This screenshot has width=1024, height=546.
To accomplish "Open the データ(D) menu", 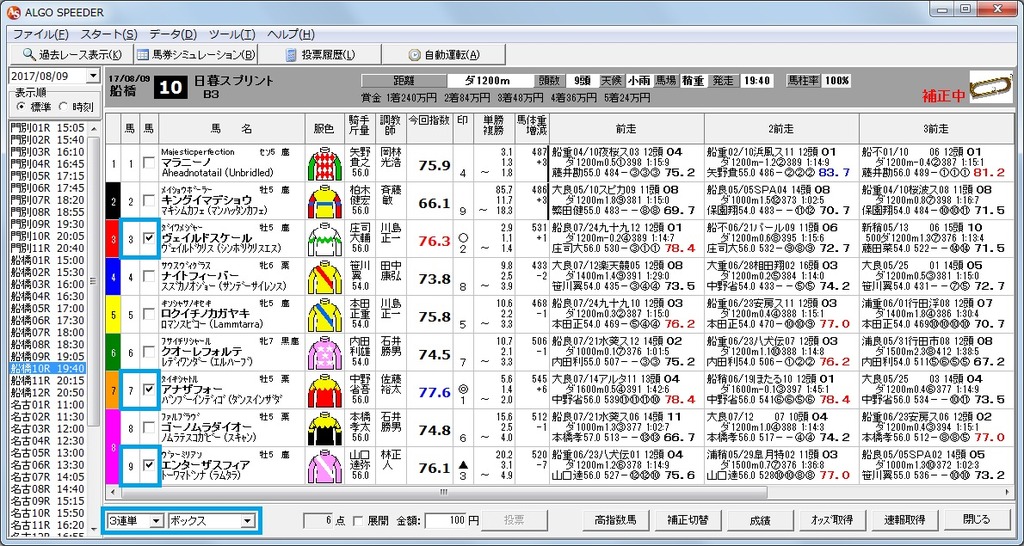I will click(172, 35).
